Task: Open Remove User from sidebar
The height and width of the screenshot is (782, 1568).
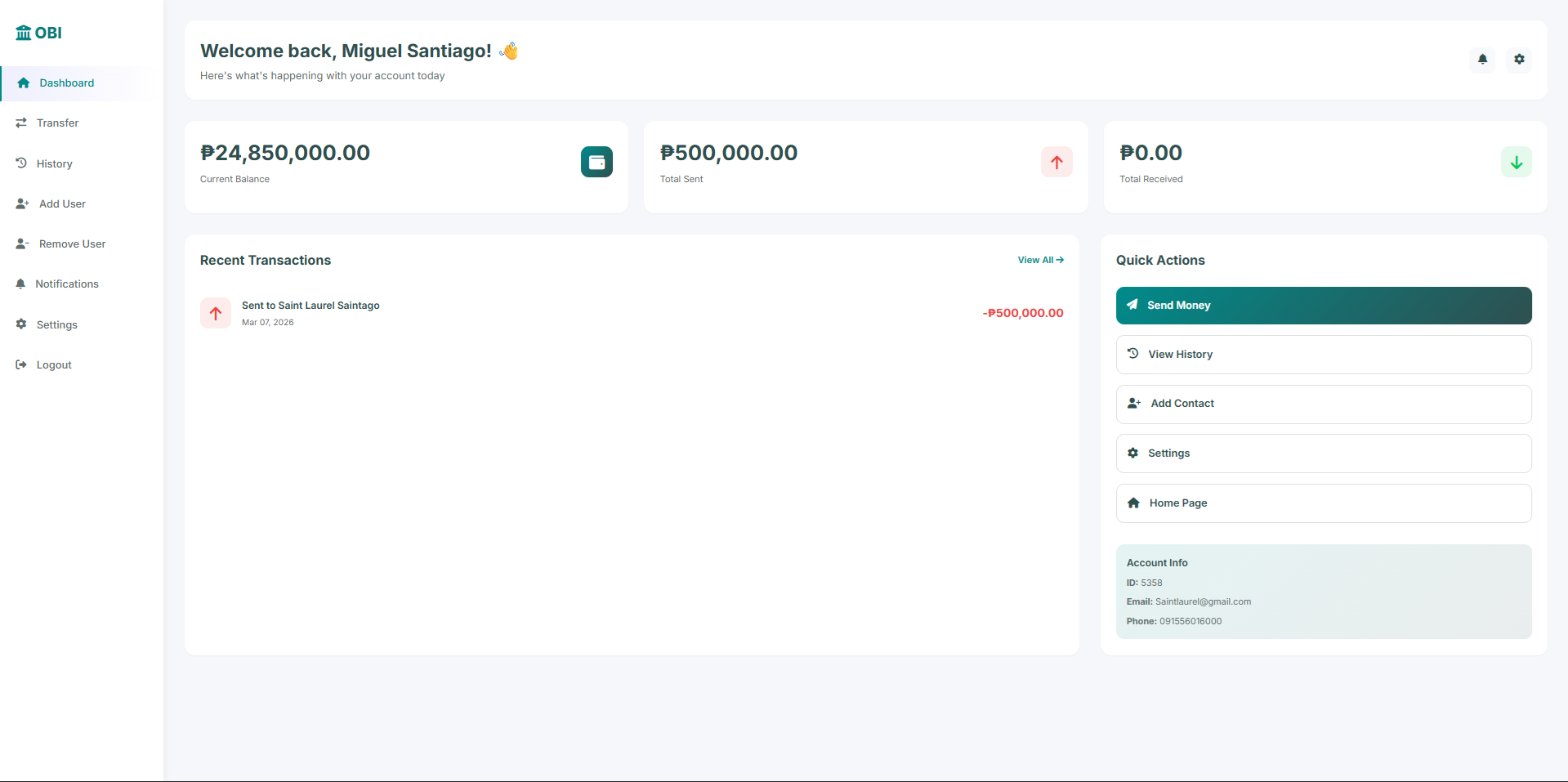Action: click(x=72, y=244)
